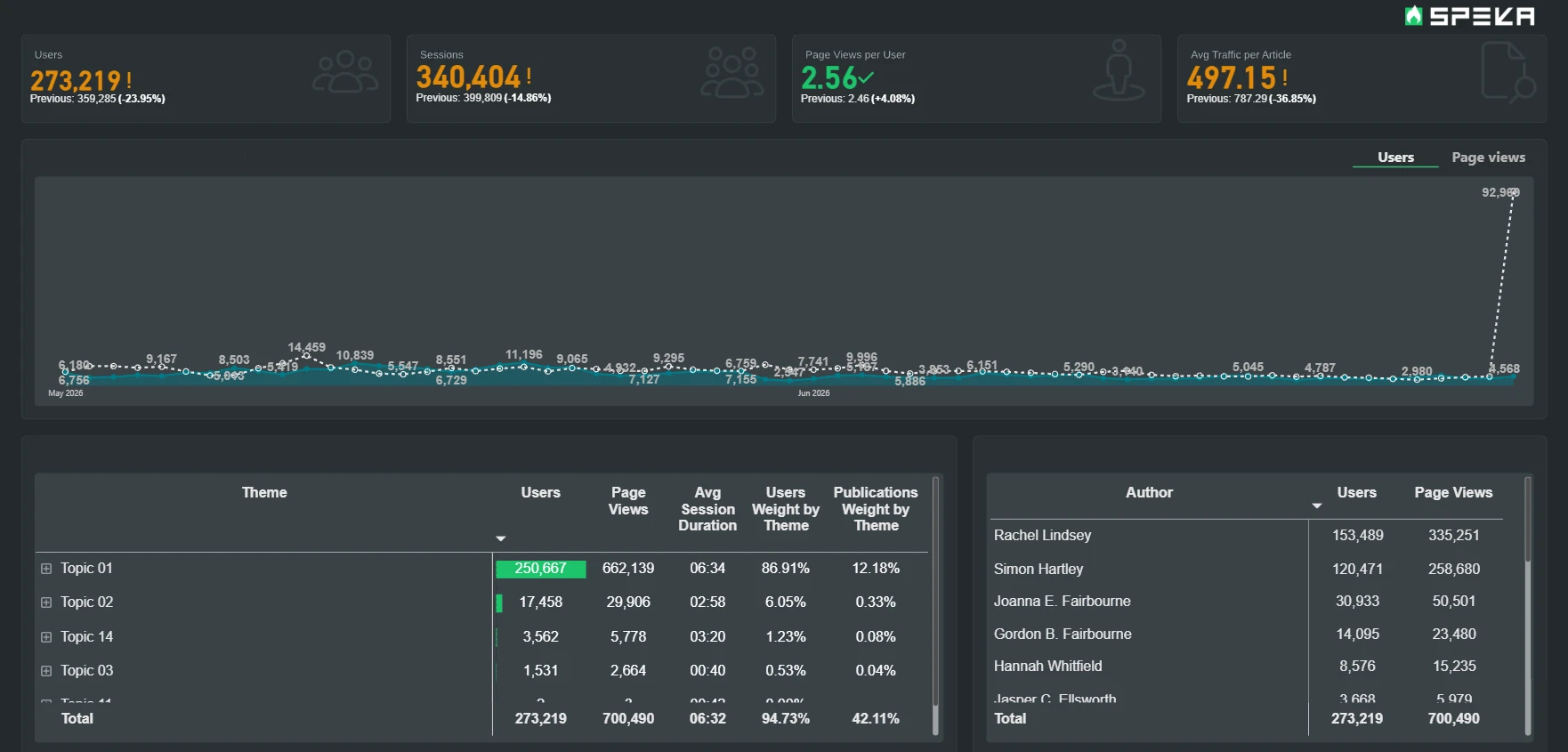1568x752 pixels.
Task: Click the 662,139 page views cell
Action: point(628,568)
